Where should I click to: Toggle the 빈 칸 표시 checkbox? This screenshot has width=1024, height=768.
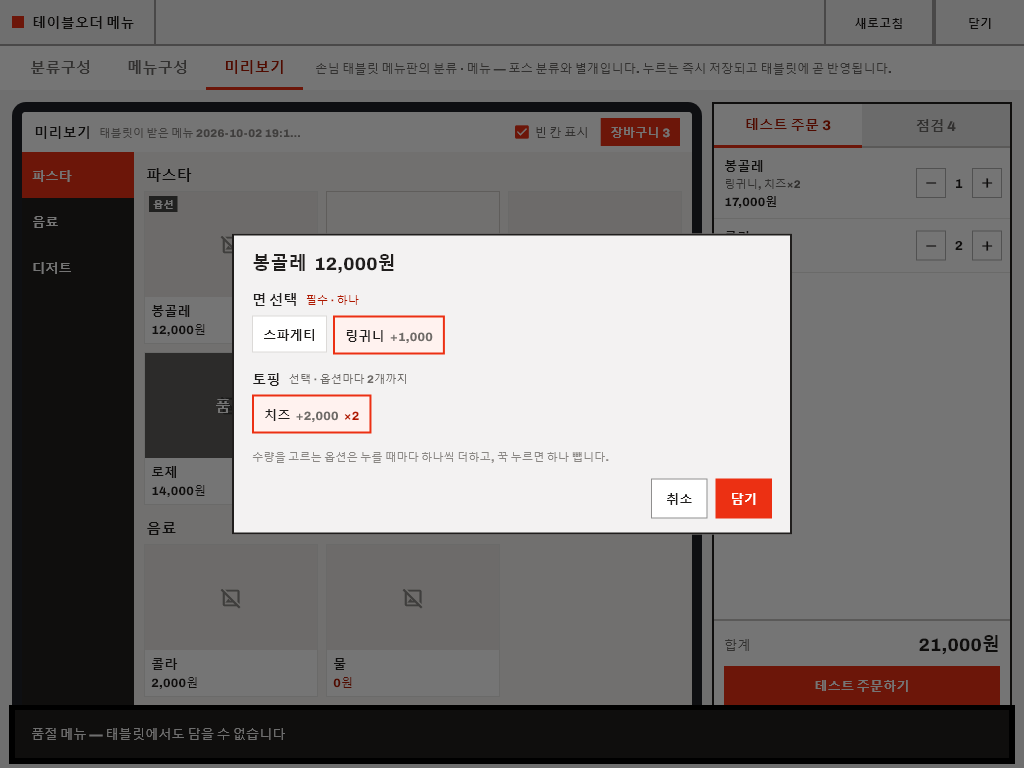pos(522,132)
